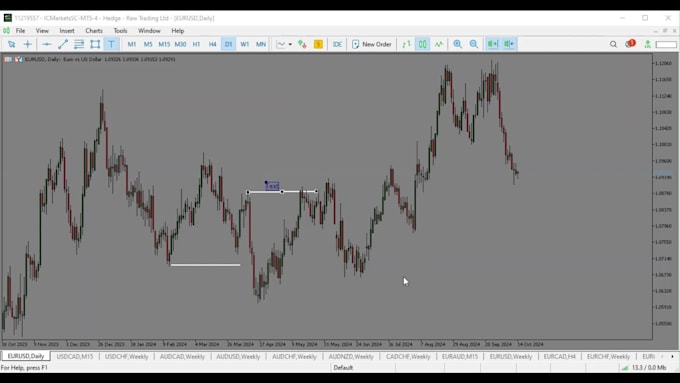Click the New Order button
Screen dimensions: 680x383
pos(372,44)
